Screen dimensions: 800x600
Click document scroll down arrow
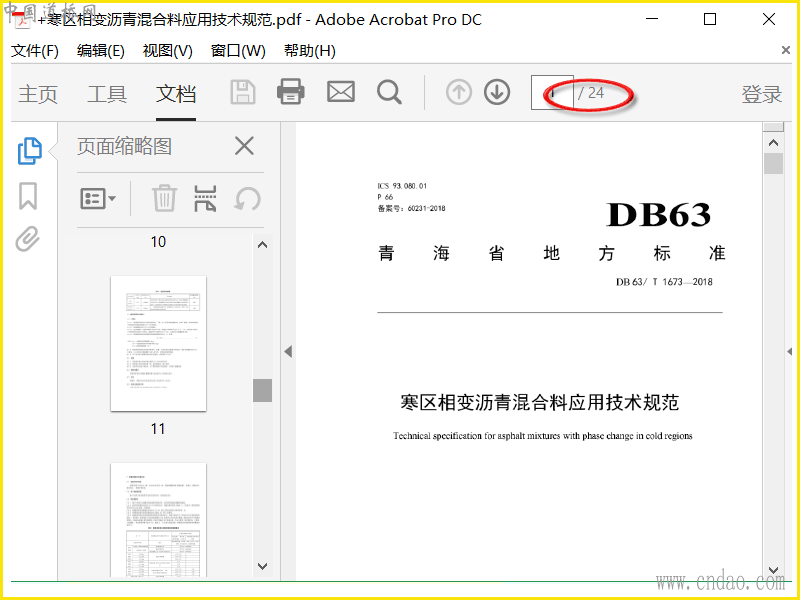point(773,570)
